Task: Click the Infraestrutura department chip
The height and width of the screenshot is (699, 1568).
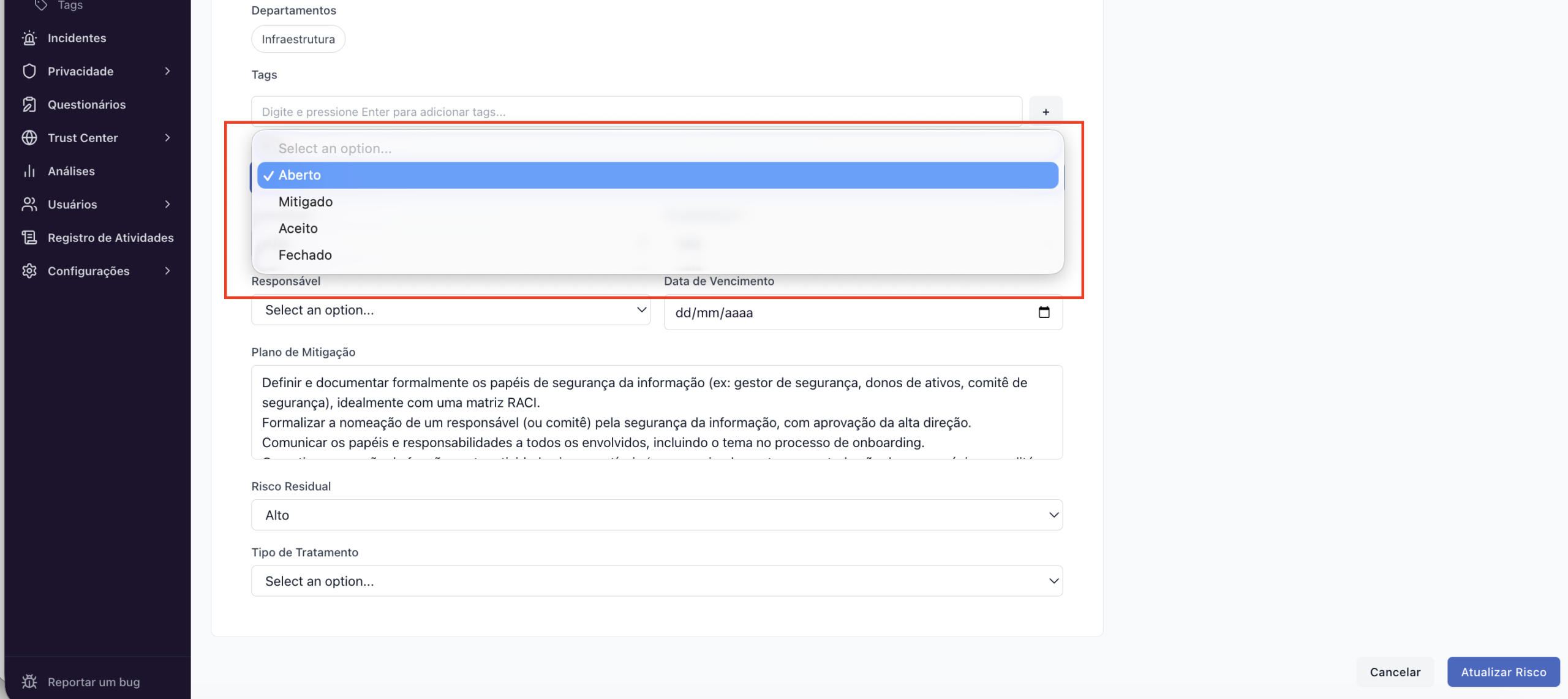Action: (298, 39)
